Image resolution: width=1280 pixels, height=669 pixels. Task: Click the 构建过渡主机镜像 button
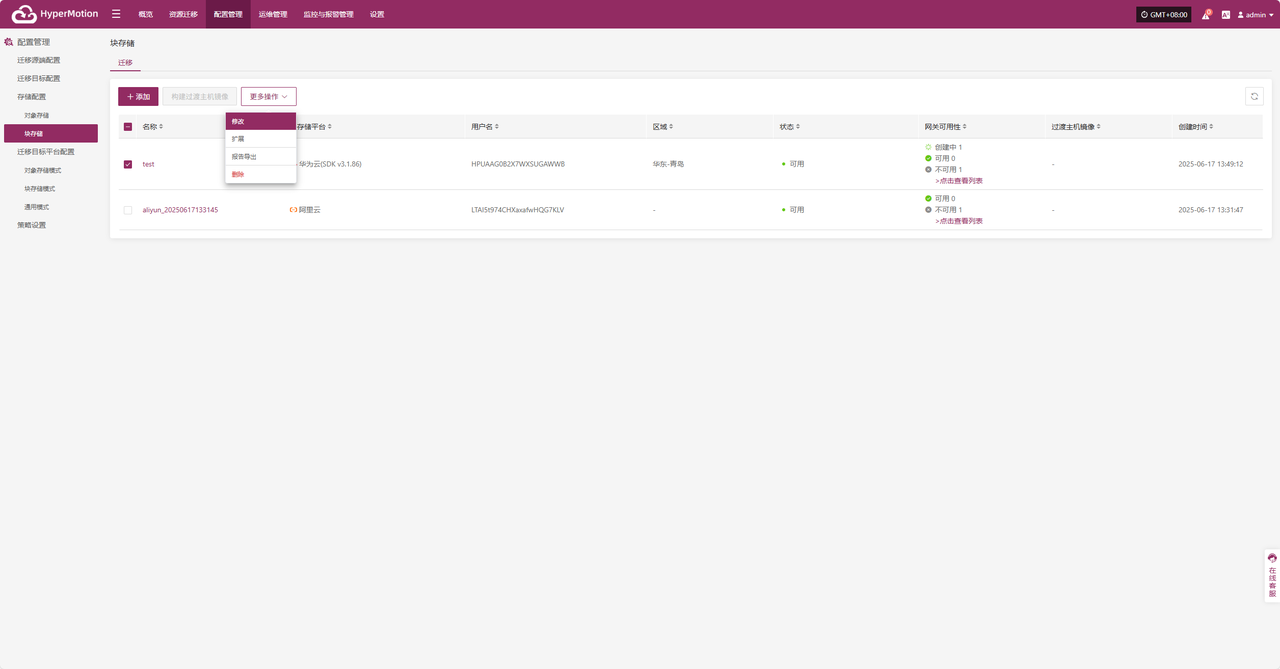(x=200, y=97)
